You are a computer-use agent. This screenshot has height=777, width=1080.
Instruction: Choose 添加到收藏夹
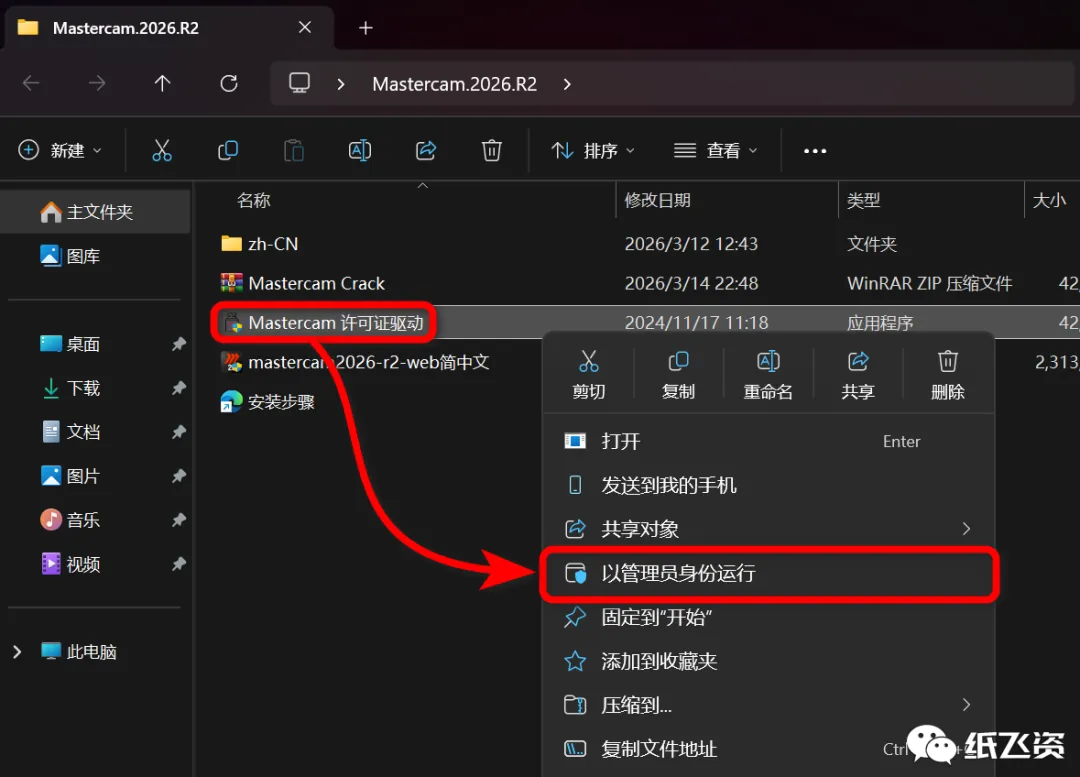pyautogui.click(x=768, y=661)
